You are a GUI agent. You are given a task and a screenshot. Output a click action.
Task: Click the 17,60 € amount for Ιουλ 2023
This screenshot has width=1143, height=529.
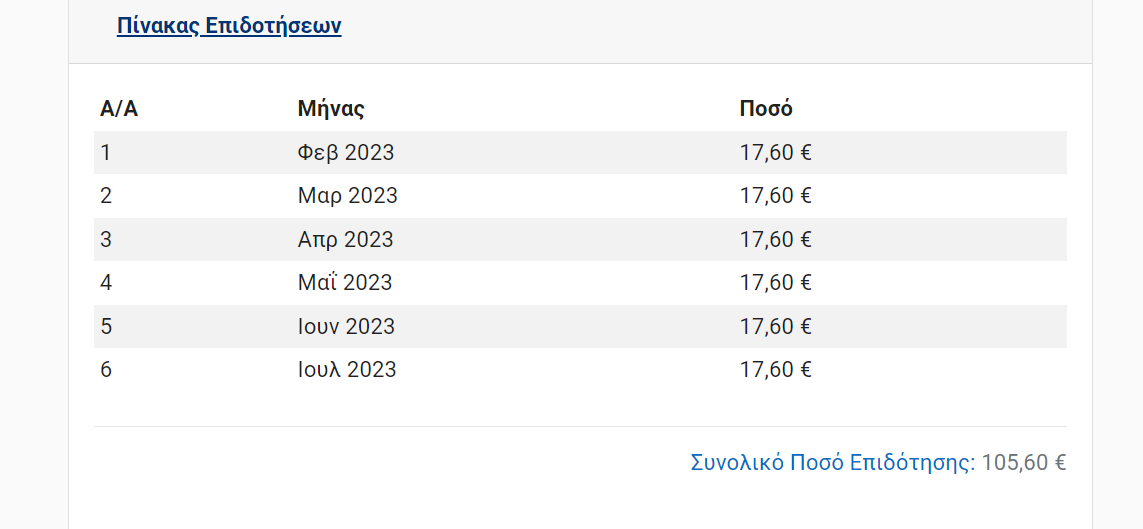[x=776, y=369]
